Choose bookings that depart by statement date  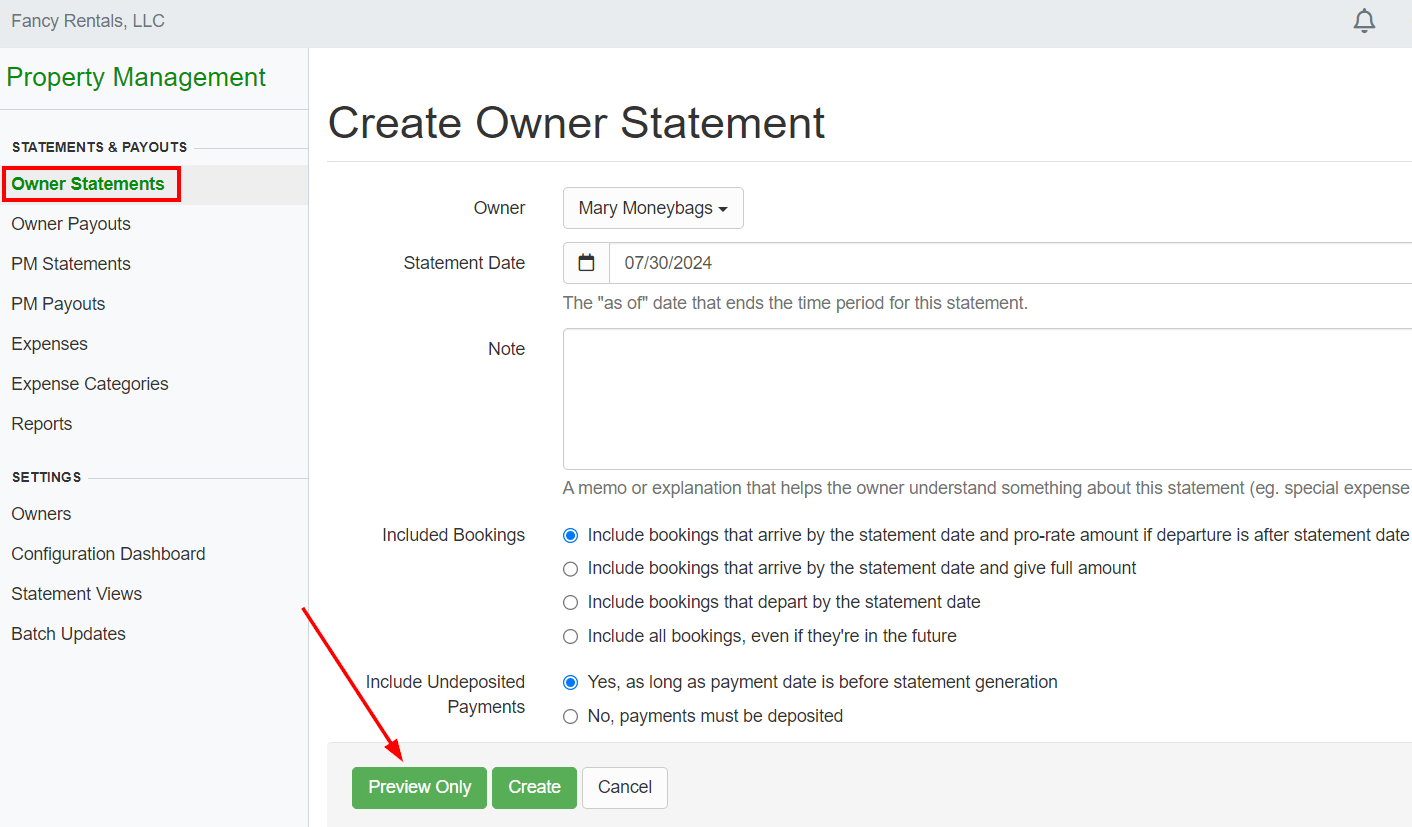click(571, 602)
